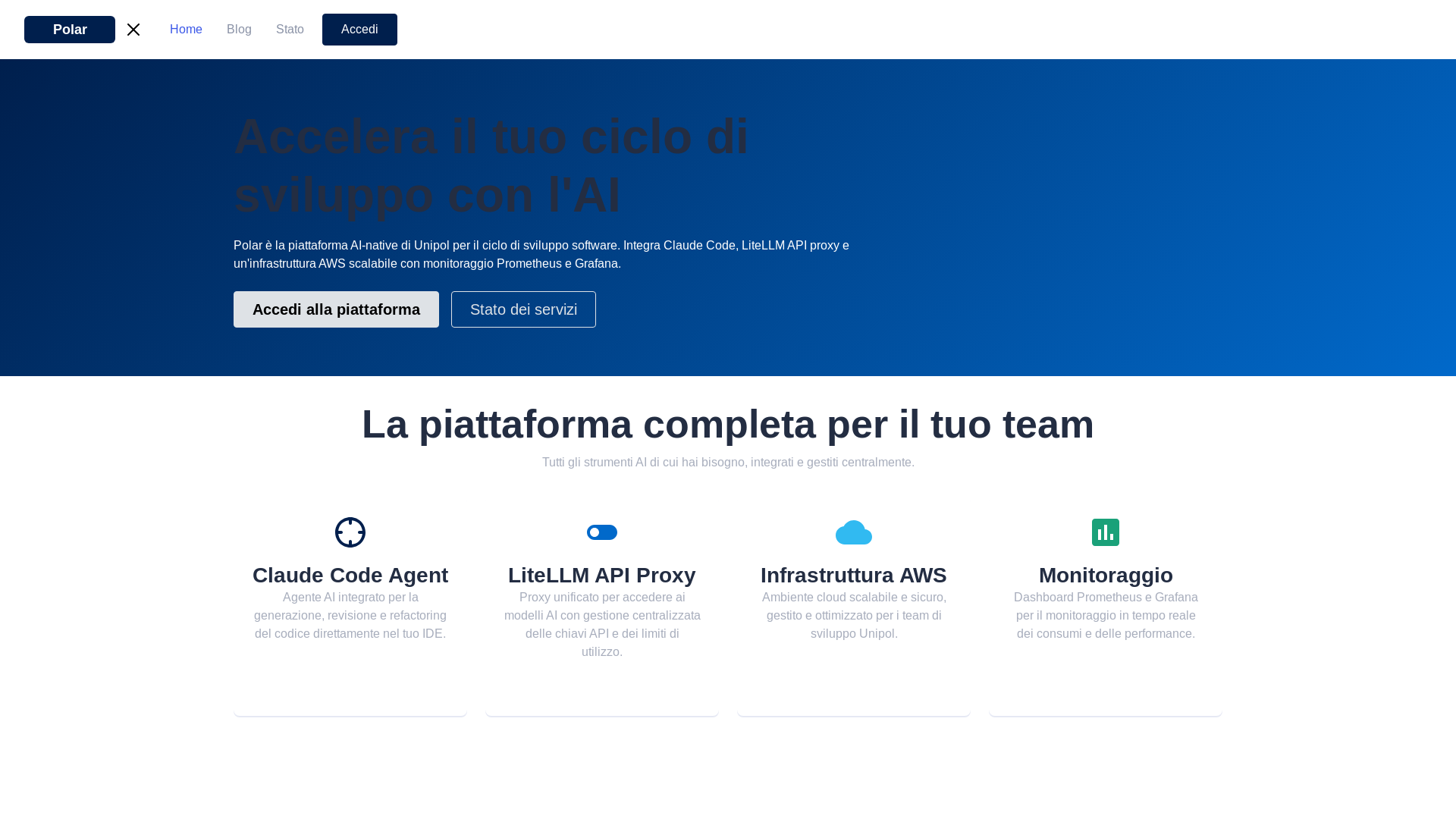1456x819 pixels.
Task: Select the LiteLLM API Proxy heading
Action: (602, 576)
